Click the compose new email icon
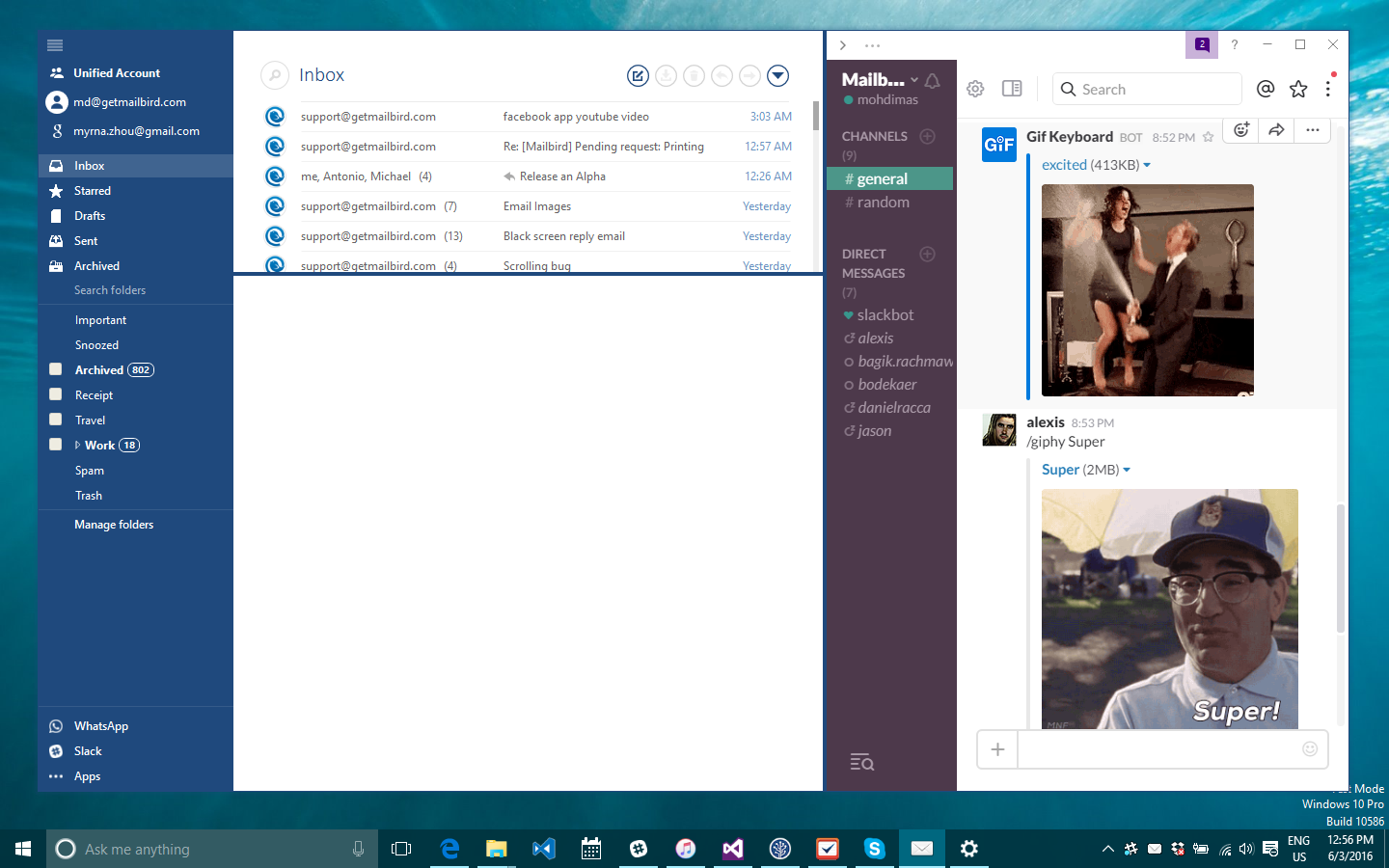This screenshot has width=1389, height=868. coord(638,75)
